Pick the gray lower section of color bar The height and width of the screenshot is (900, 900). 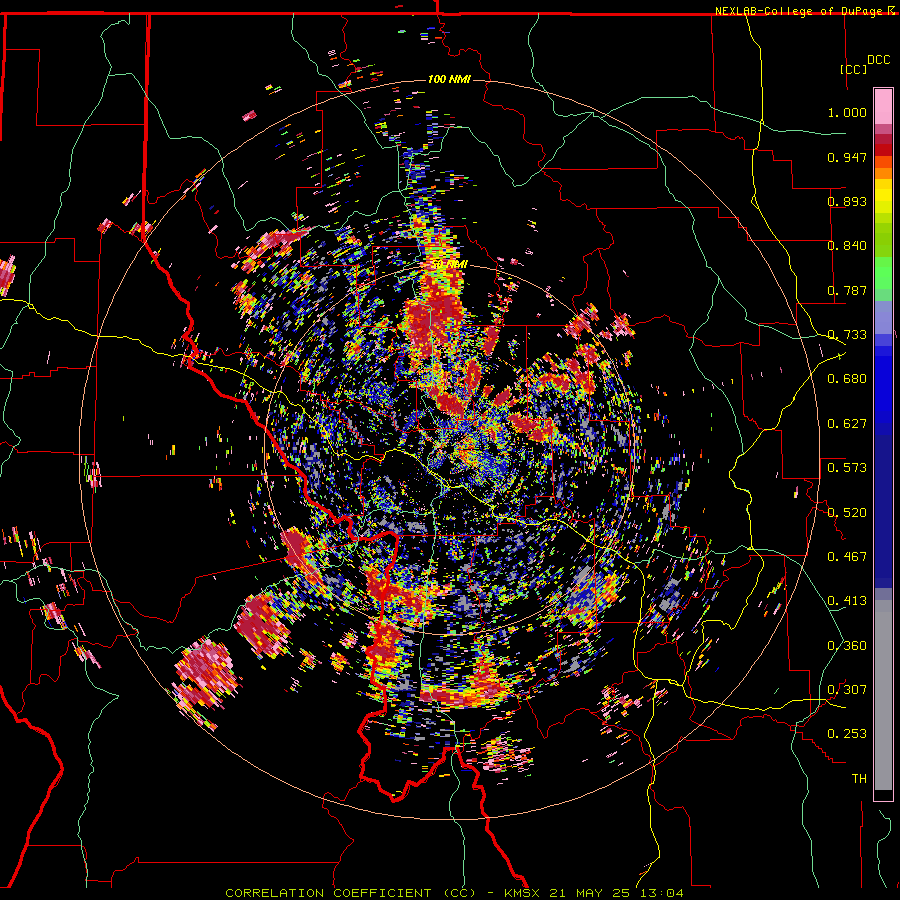click(883, 695)
